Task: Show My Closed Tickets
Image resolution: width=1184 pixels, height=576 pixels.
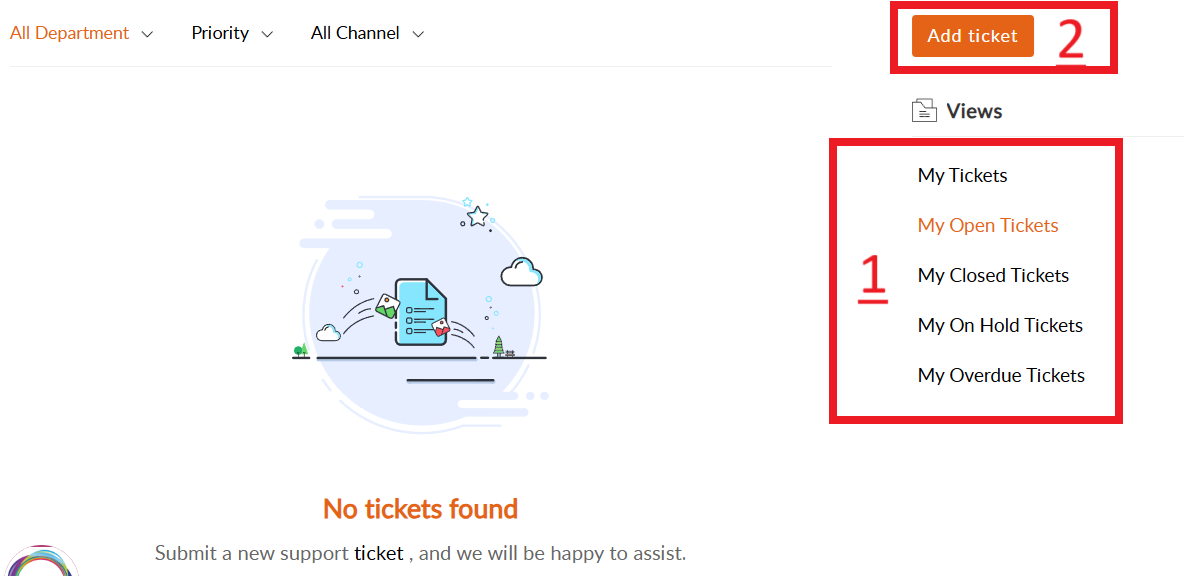Action: tap(993, 276)
